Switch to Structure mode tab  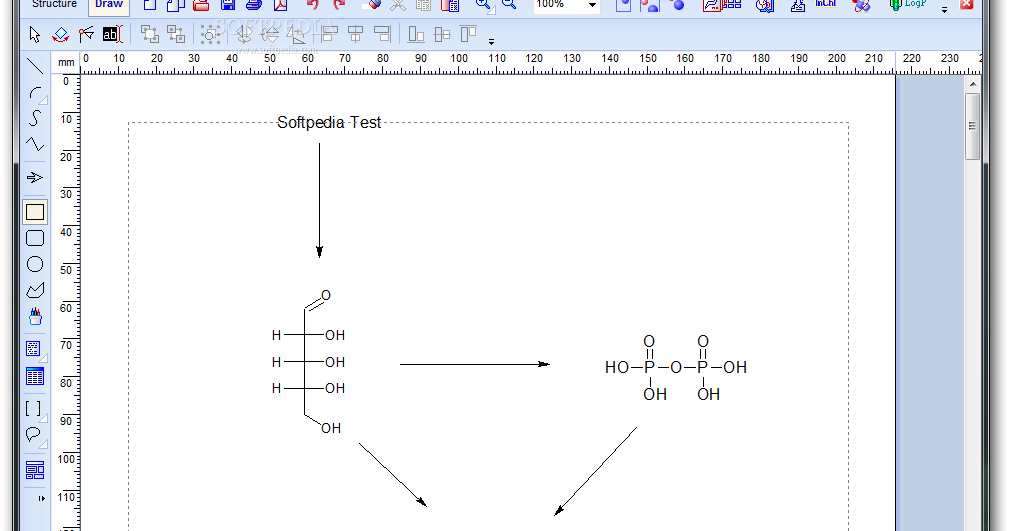[54, 5]
